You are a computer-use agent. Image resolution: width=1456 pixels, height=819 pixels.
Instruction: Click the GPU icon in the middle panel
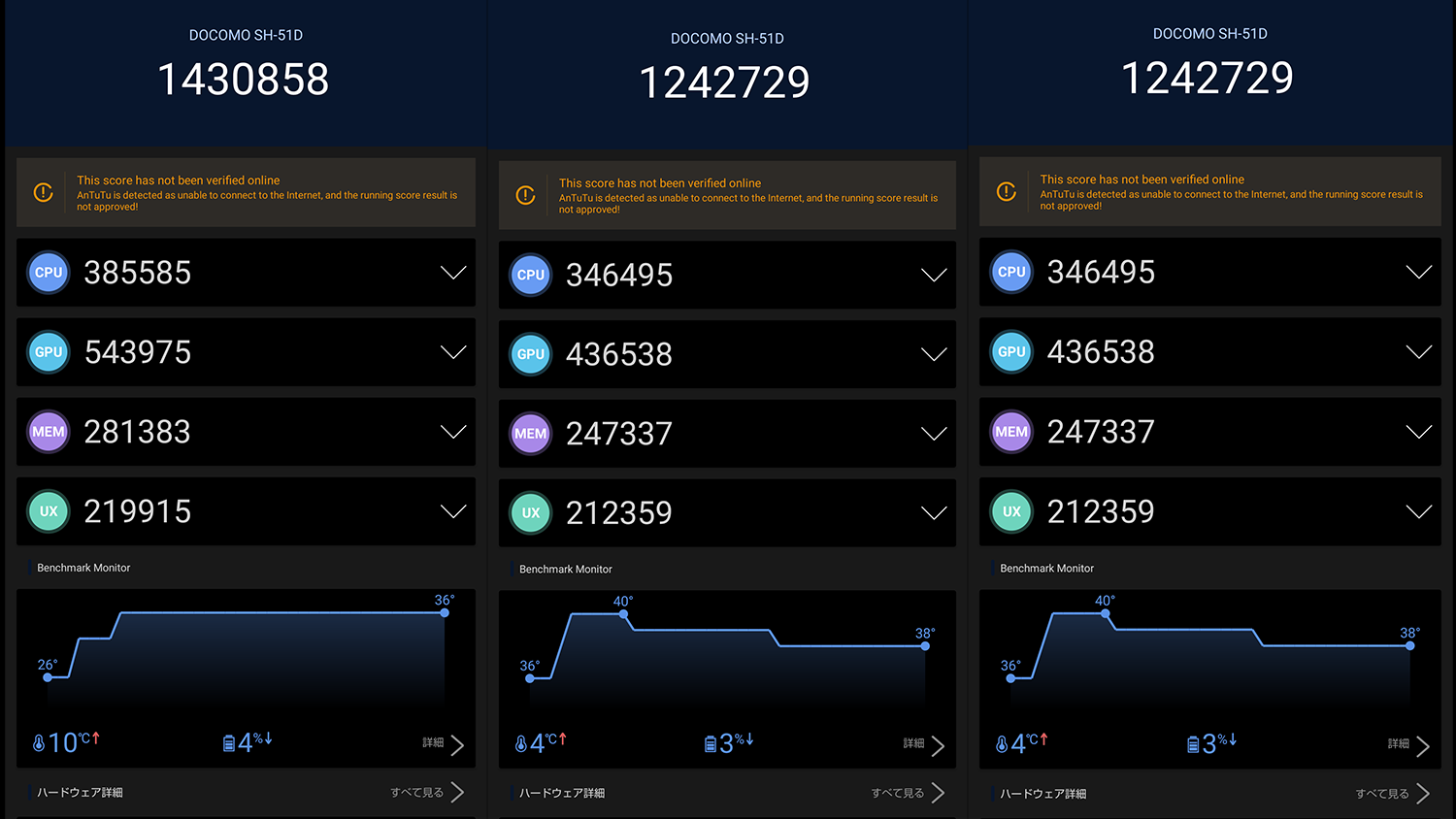pos(530,354)
